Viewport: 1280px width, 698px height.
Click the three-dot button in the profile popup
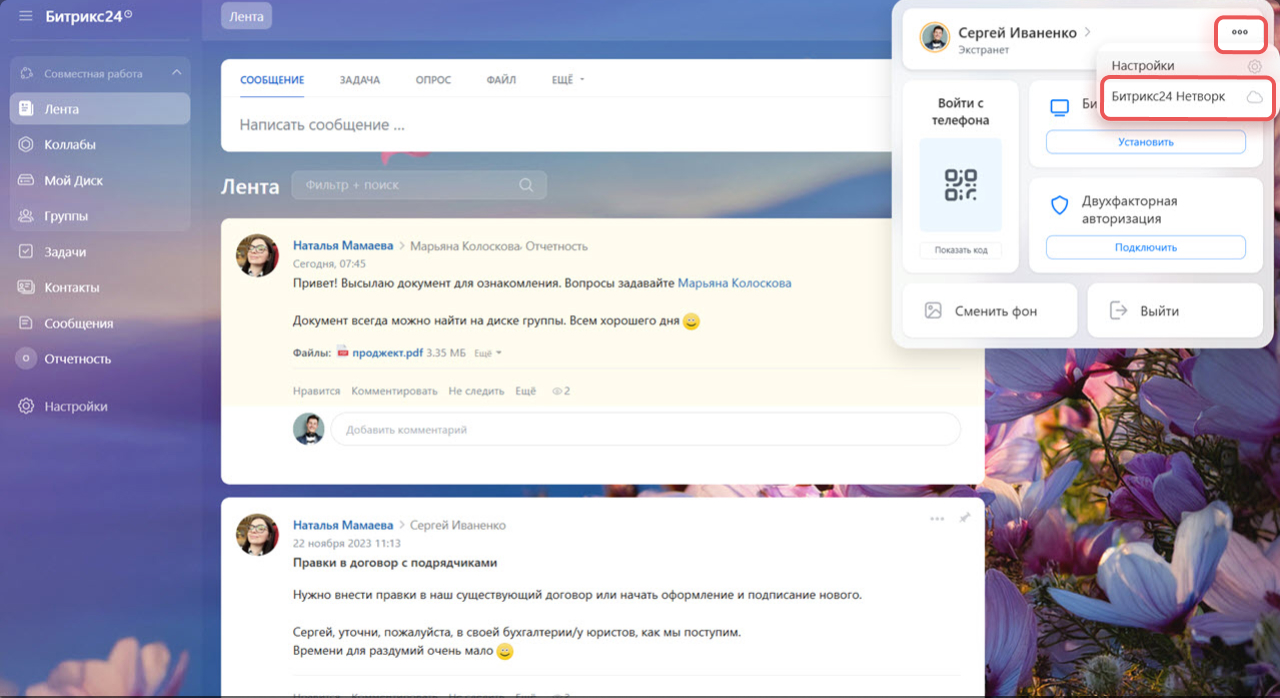(1240, 32)
